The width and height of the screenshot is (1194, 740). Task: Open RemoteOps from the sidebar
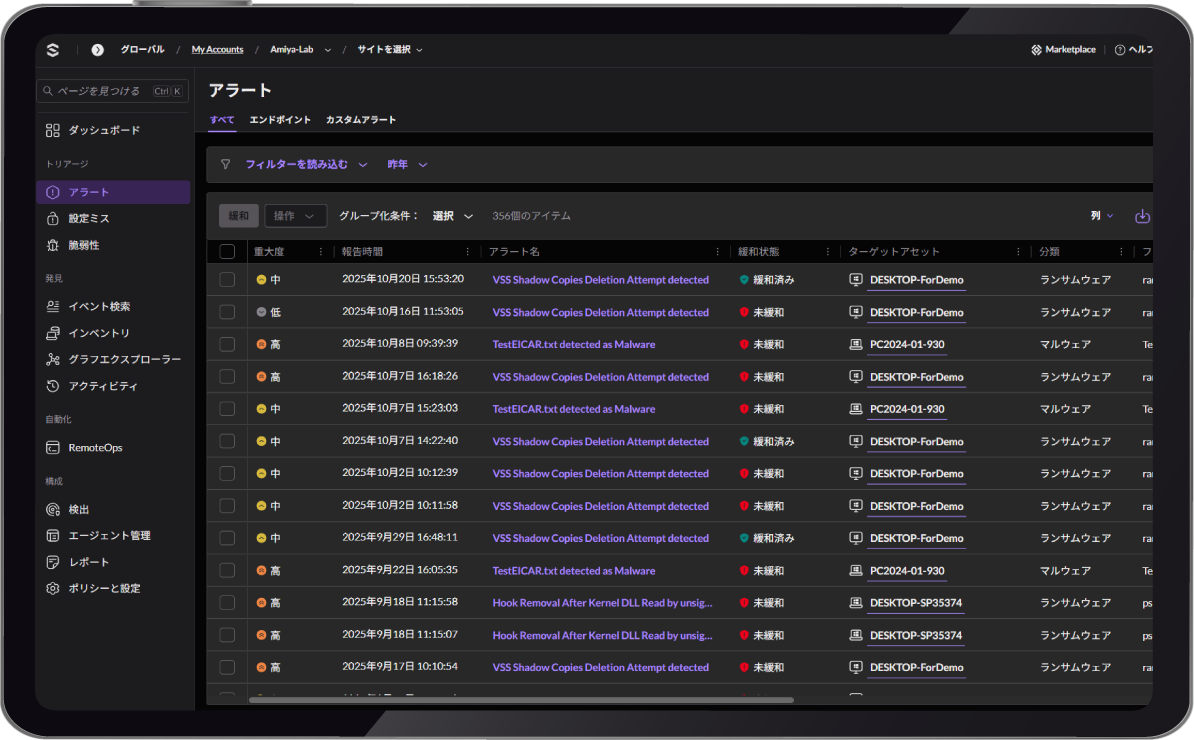click(95, 448)
